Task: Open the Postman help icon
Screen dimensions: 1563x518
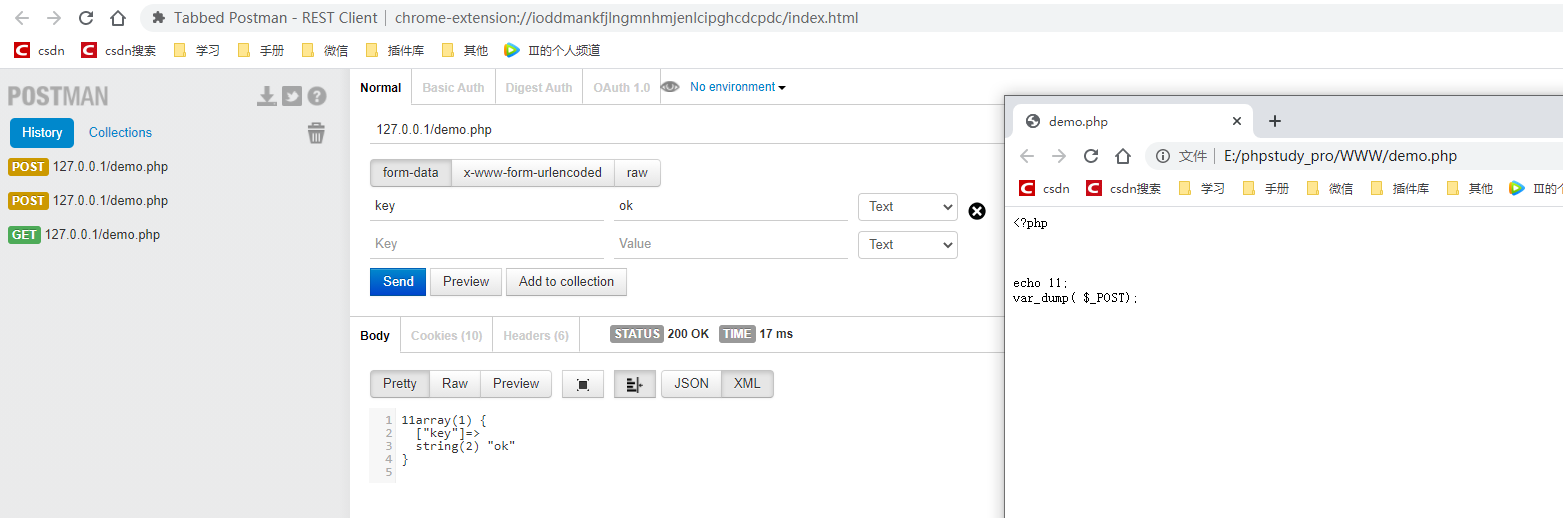Action: [317, 96]
